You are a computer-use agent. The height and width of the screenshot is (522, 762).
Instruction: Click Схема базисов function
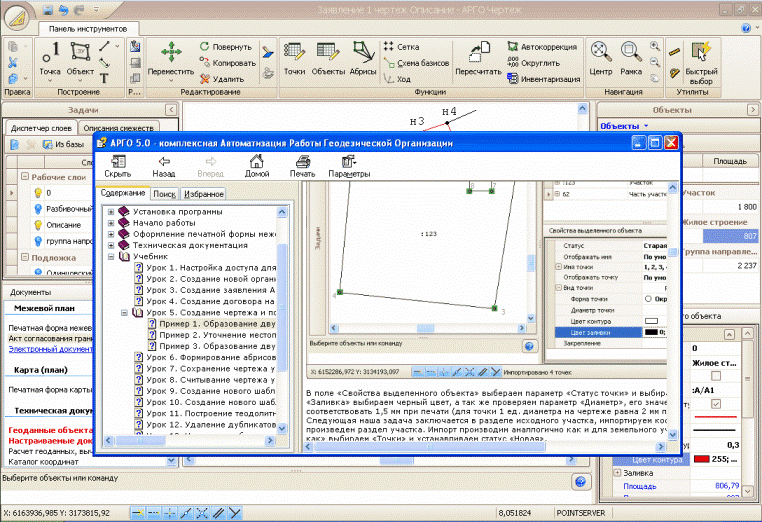click(x=416, y=63)
